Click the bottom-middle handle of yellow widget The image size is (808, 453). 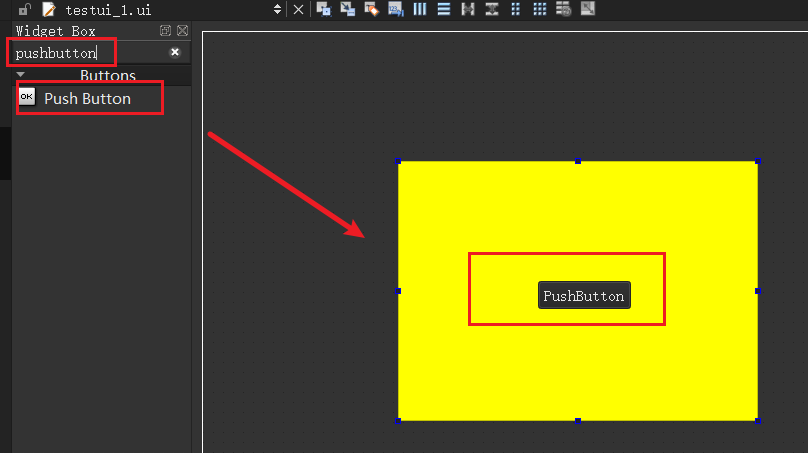(x=578, y=421)
